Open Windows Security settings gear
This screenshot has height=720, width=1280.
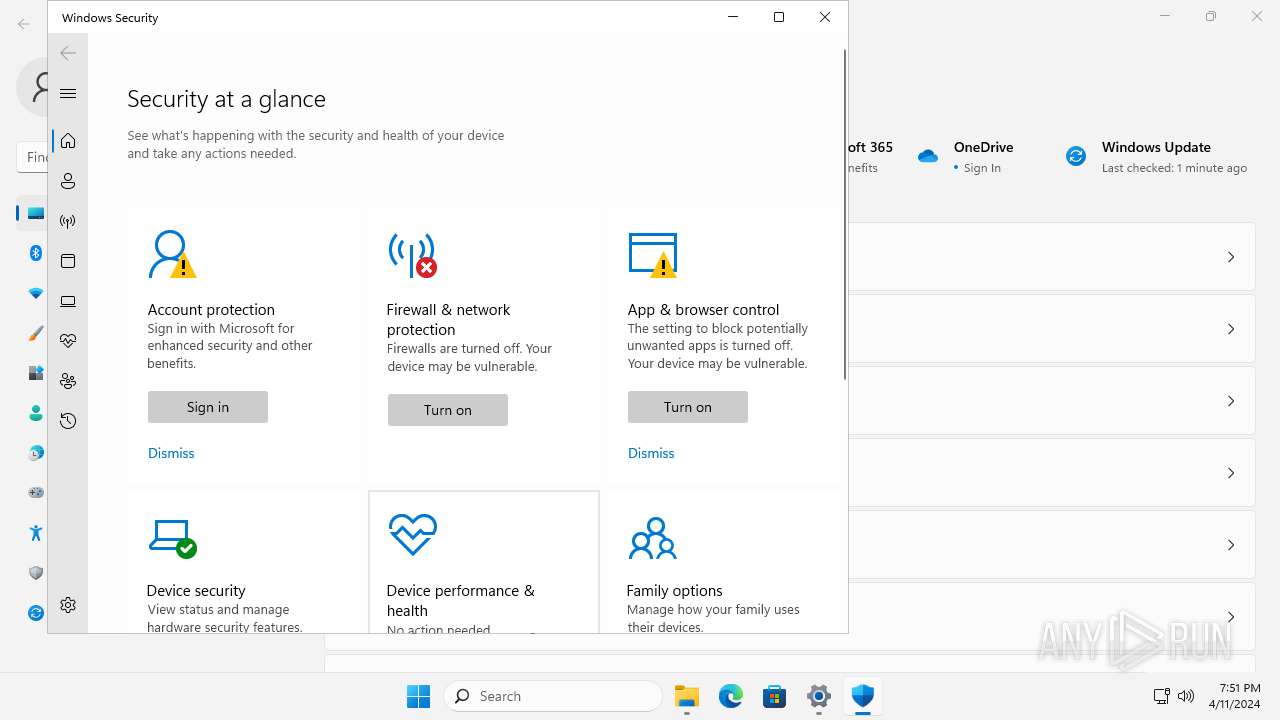(x=68, y=605)
